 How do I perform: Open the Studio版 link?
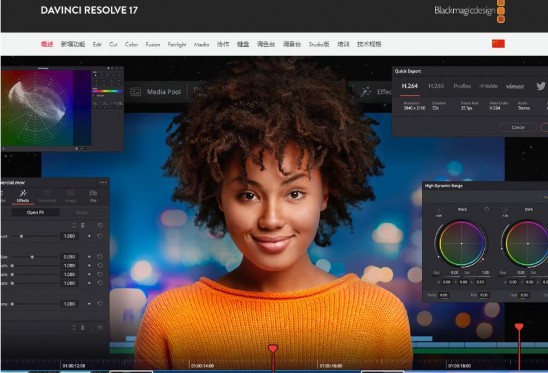(319, 44)
